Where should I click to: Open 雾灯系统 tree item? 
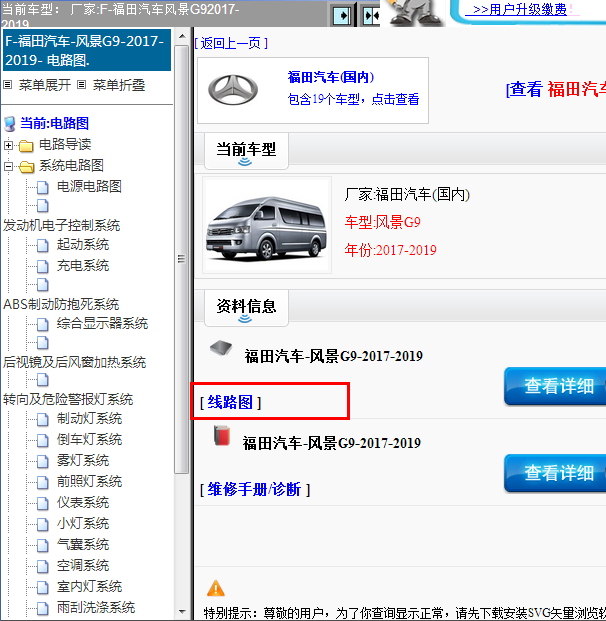point(83,461)
